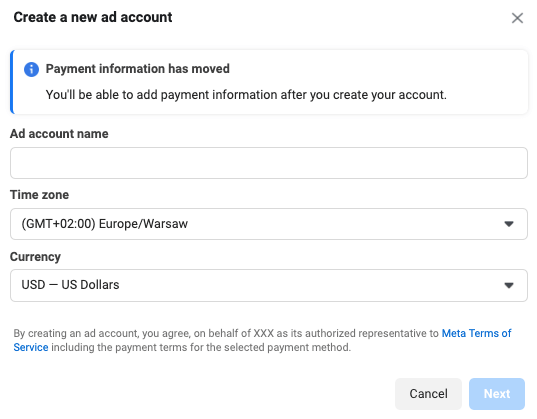Click the Ad account name text field
Image resolution: width=537 pixels, height=419 pixels.
(268, 163)
